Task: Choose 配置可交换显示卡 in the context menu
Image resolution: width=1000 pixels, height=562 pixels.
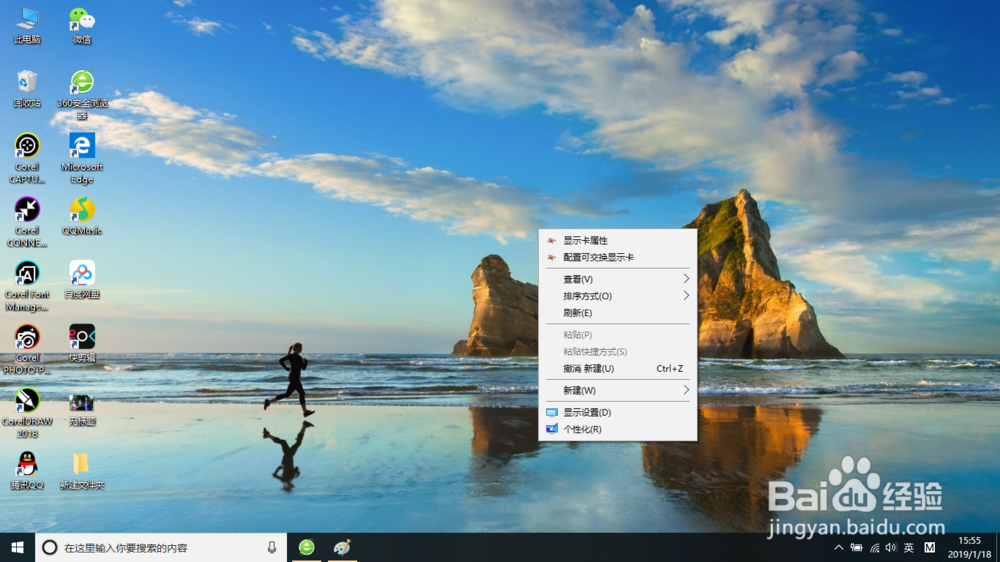Action: [617, 257]
